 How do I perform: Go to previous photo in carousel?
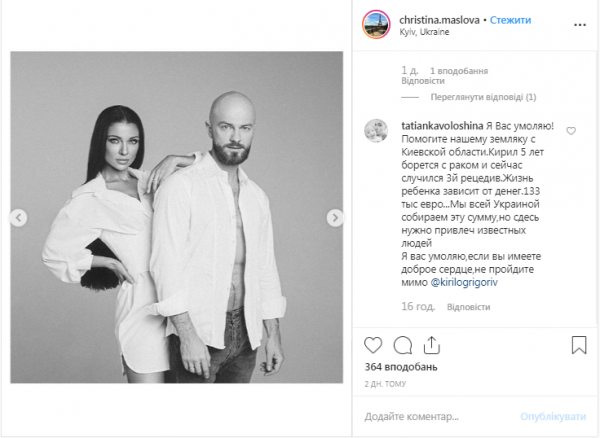(18, 218)
